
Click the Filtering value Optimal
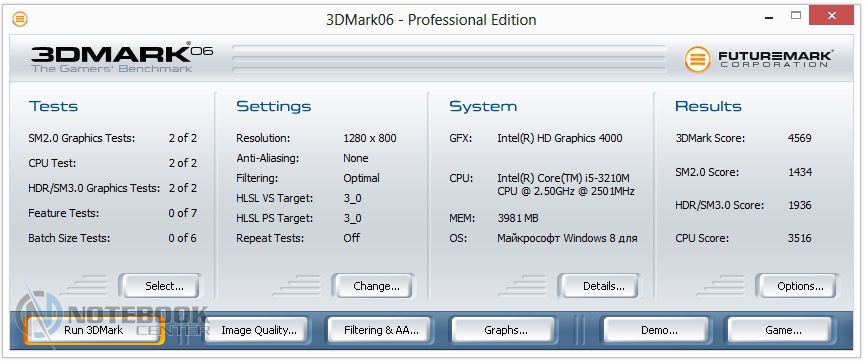pos(361,178)
